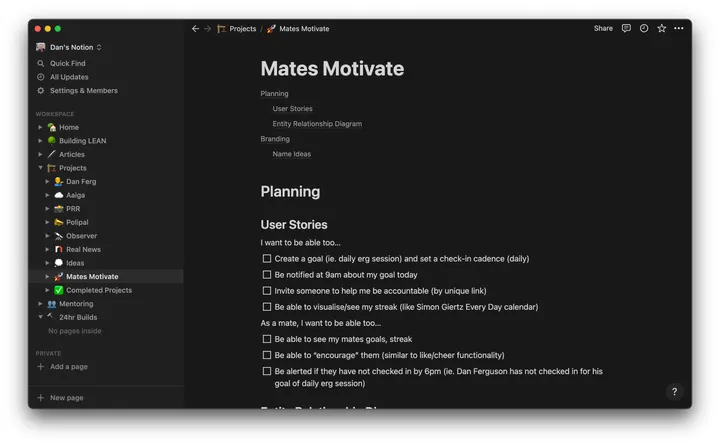Click the PRR page icon

pyautogui.click(x=58, y=209)
